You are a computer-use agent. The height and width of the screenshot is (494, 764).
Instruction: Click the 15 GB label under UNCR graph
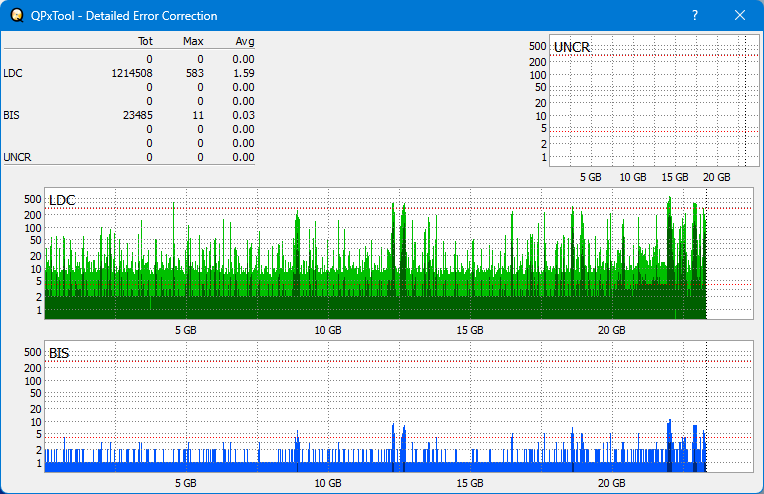[x=675, y=177]
